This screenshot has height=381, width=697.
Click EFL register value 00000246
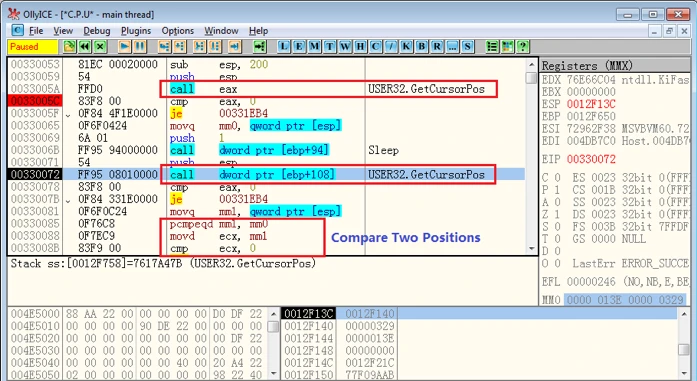click(591, 282)
